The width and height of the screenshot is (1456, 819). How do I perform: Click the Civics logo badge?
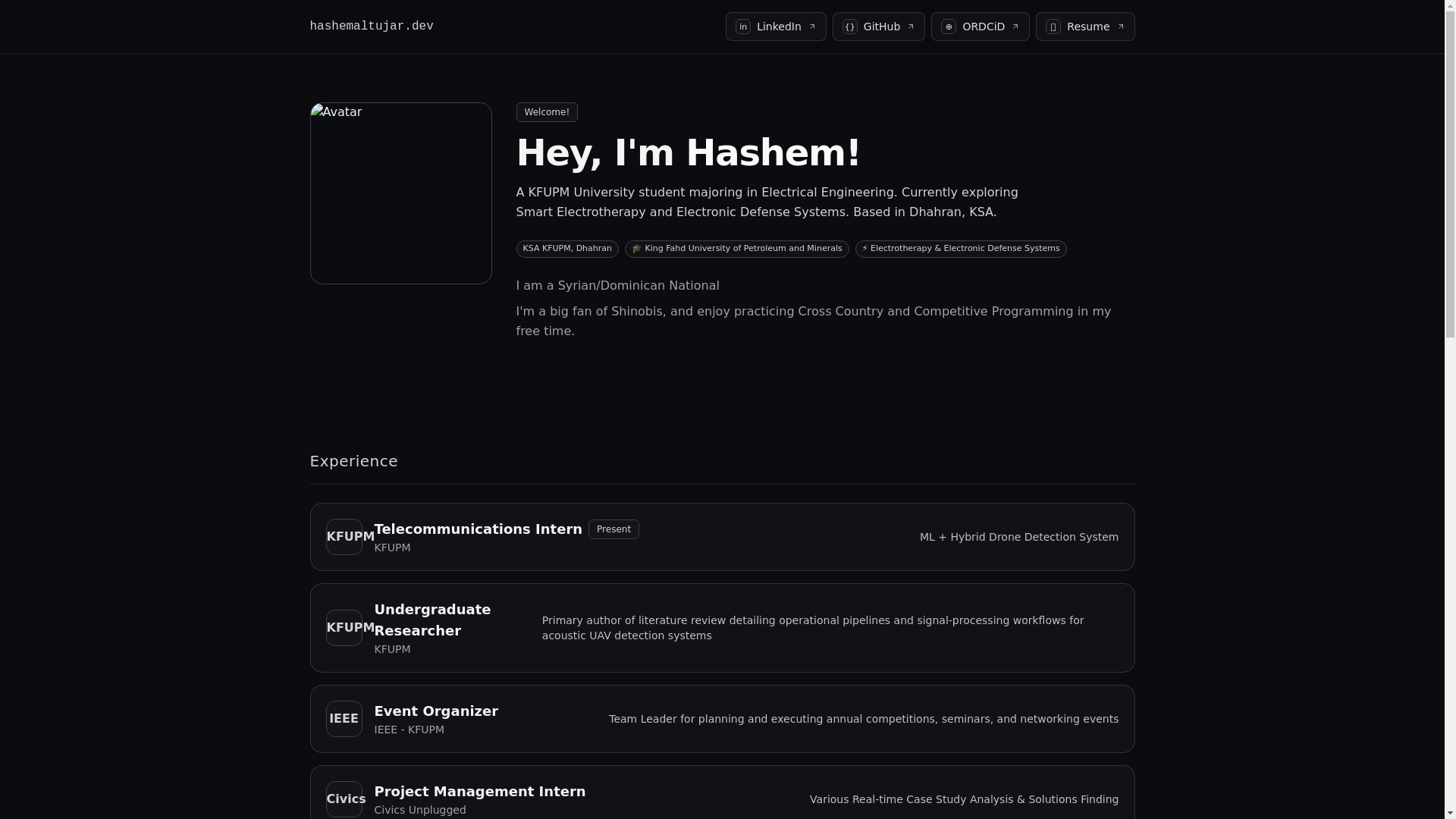pyautogui.click(x=344, y=799)
